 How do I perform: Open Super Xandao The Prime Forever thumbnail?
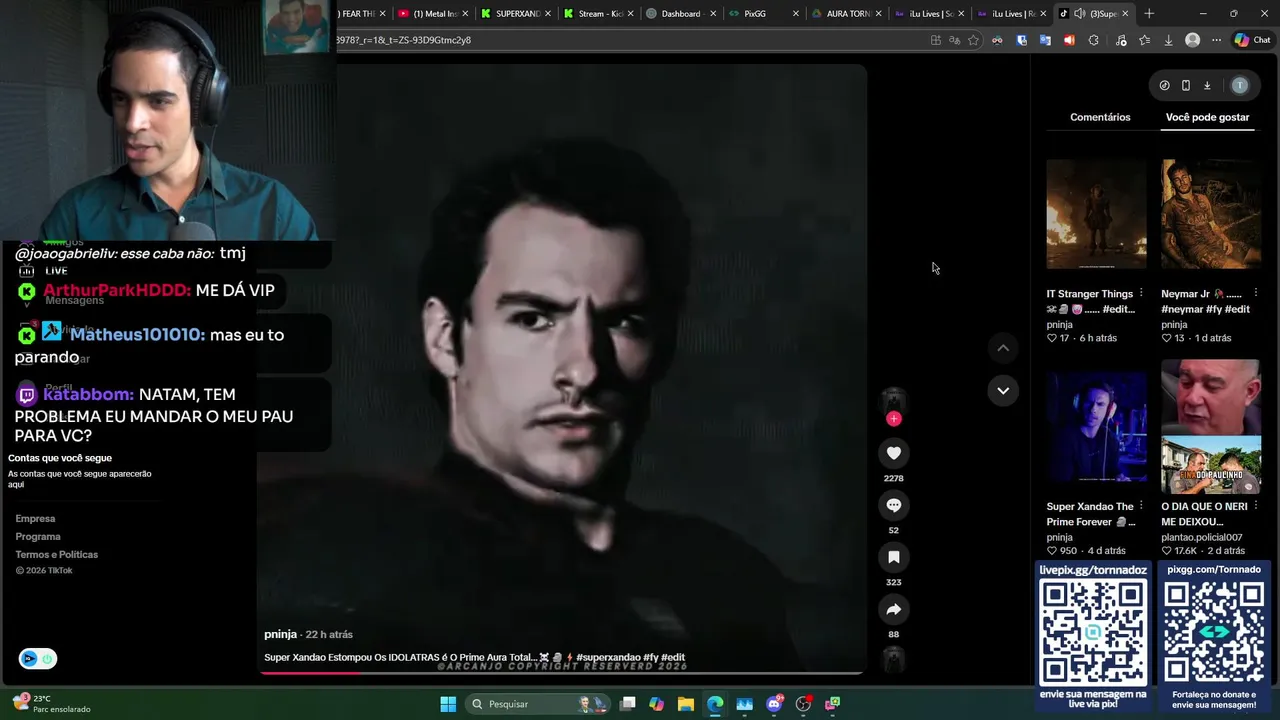1096,427
